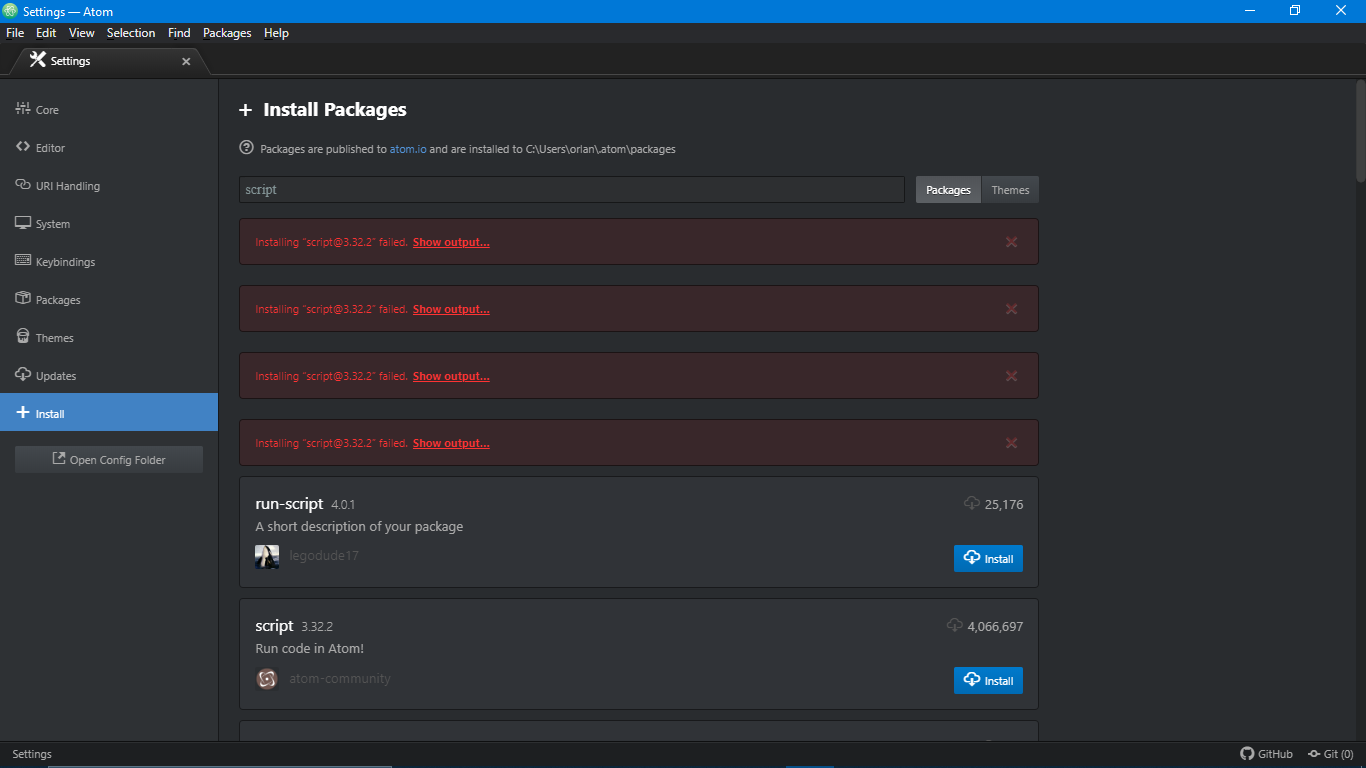Click "A short description of your package"
The height and width of the screenshot is (768, 1366).
pos(359,527)
